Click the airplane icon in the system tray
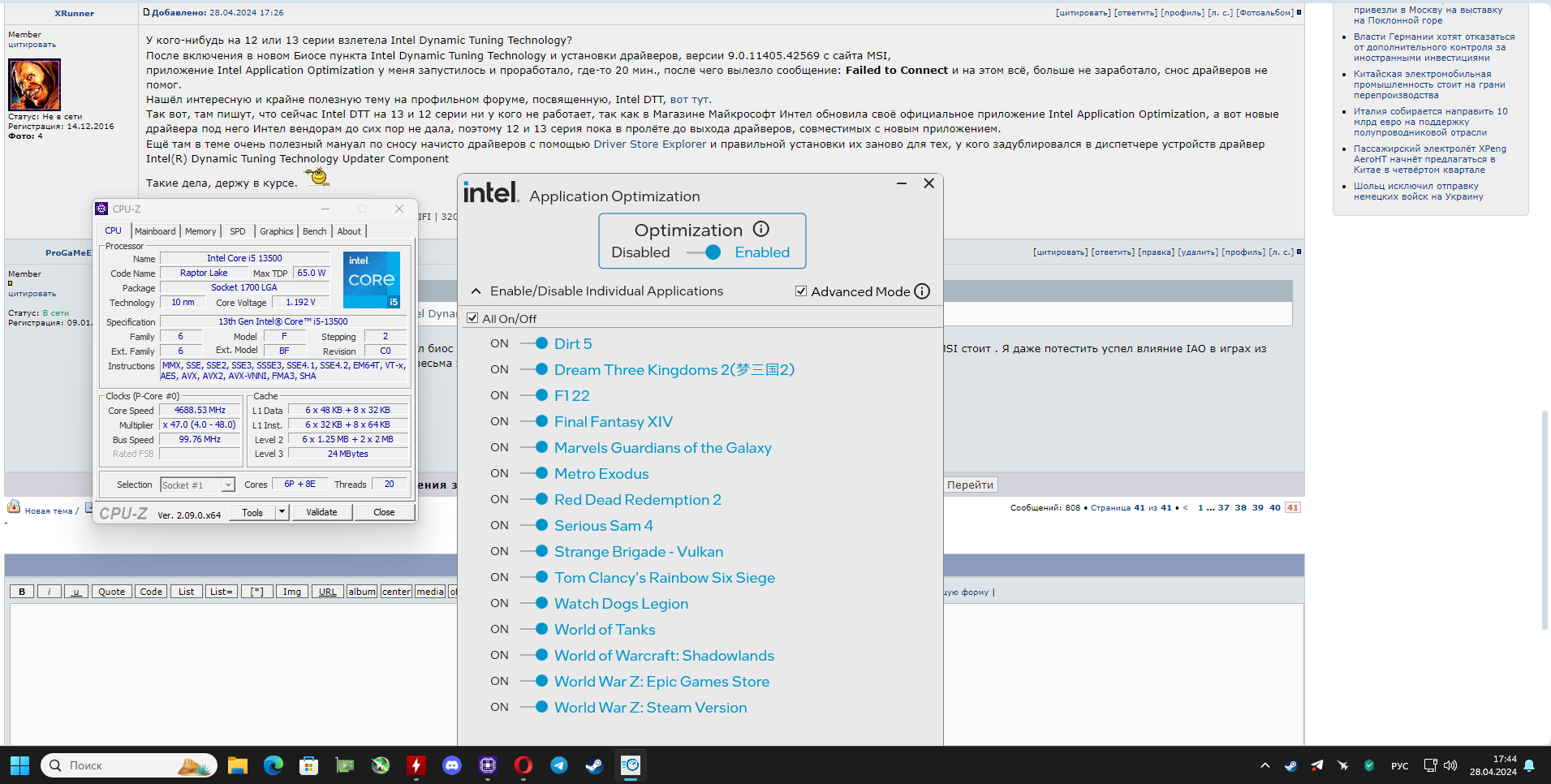The image size is (1551, 784). (x=1343, y=765)
